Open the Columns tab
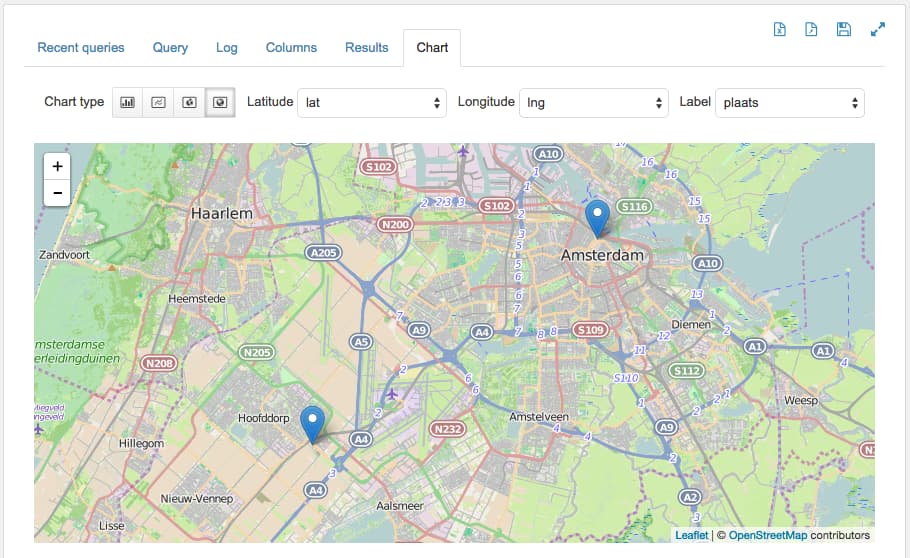 tap(291, 48)
